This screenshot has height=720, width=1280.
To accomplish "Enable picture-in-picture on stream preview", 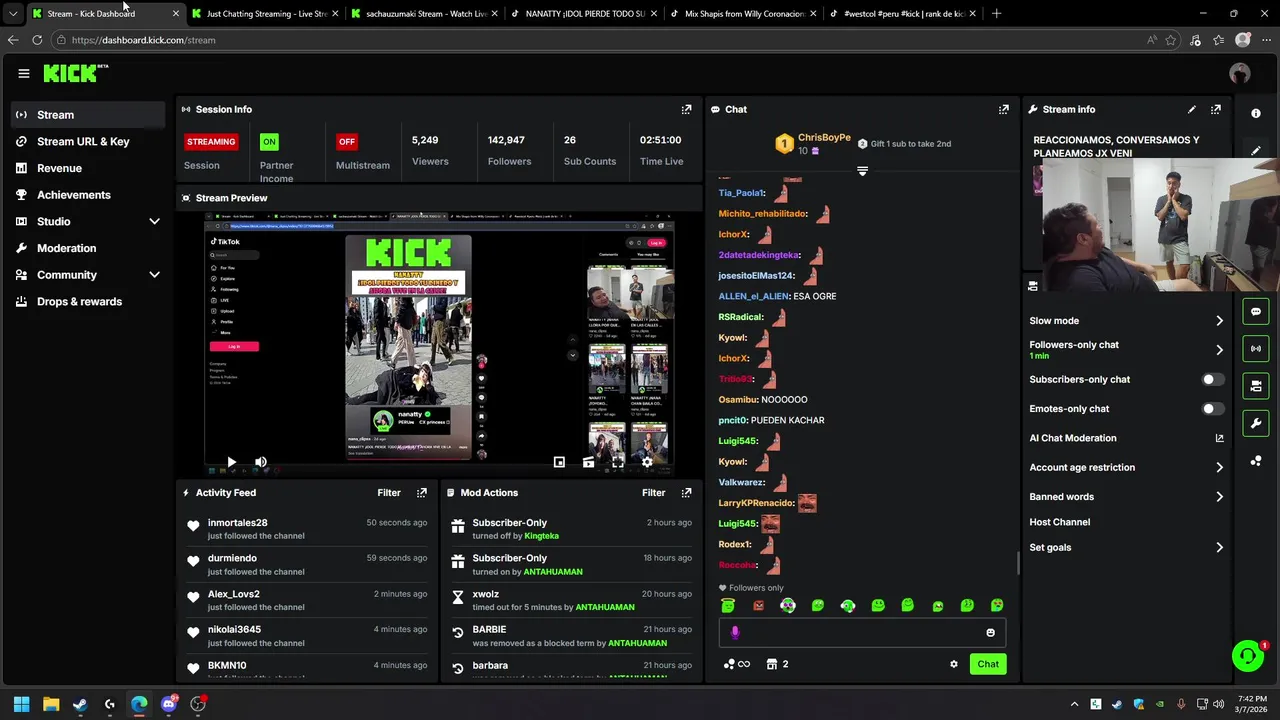I will point(559,462).
